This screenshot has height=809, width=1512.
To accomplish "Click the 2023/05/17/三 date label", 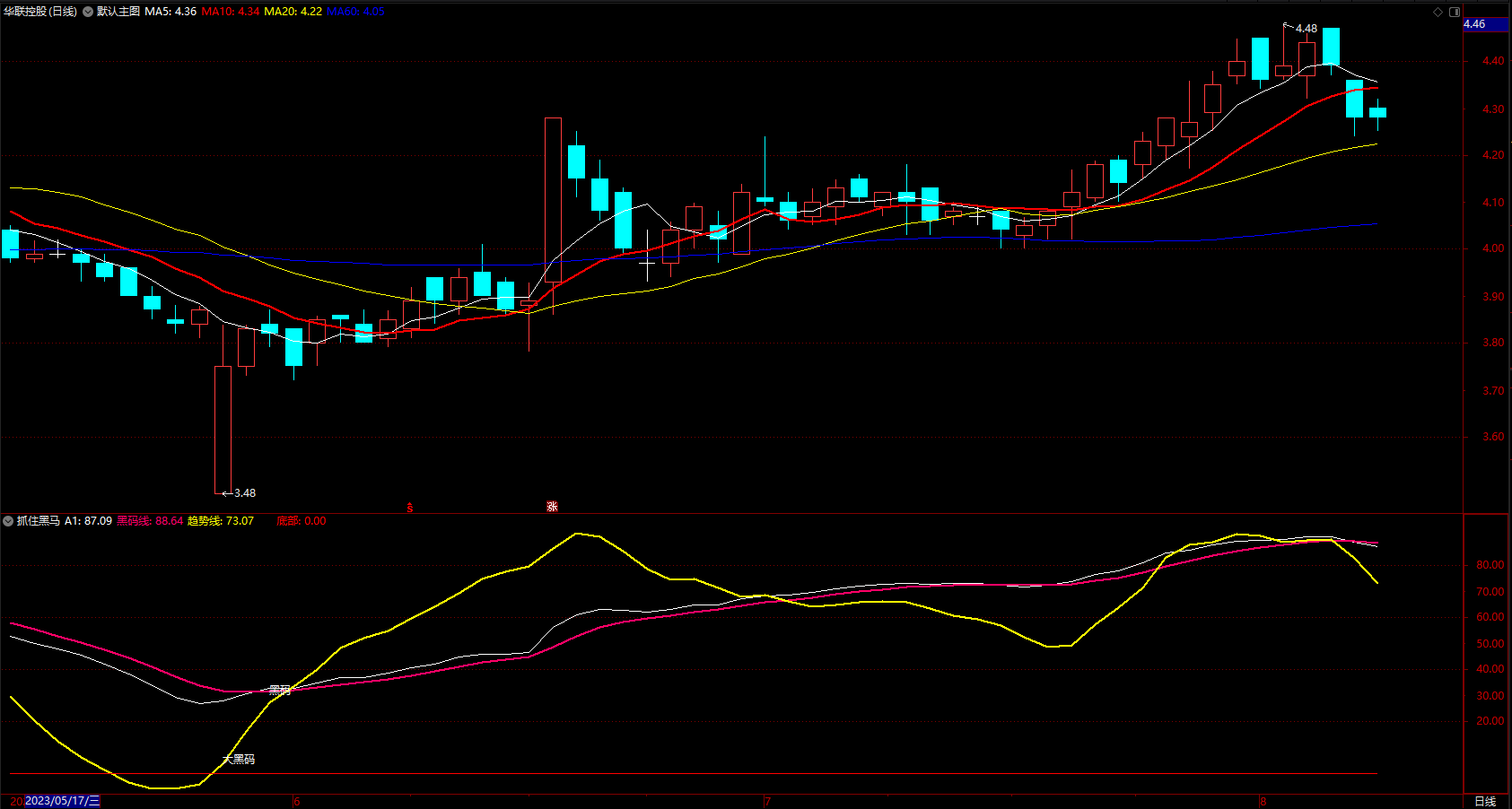I will pos(62,801).
